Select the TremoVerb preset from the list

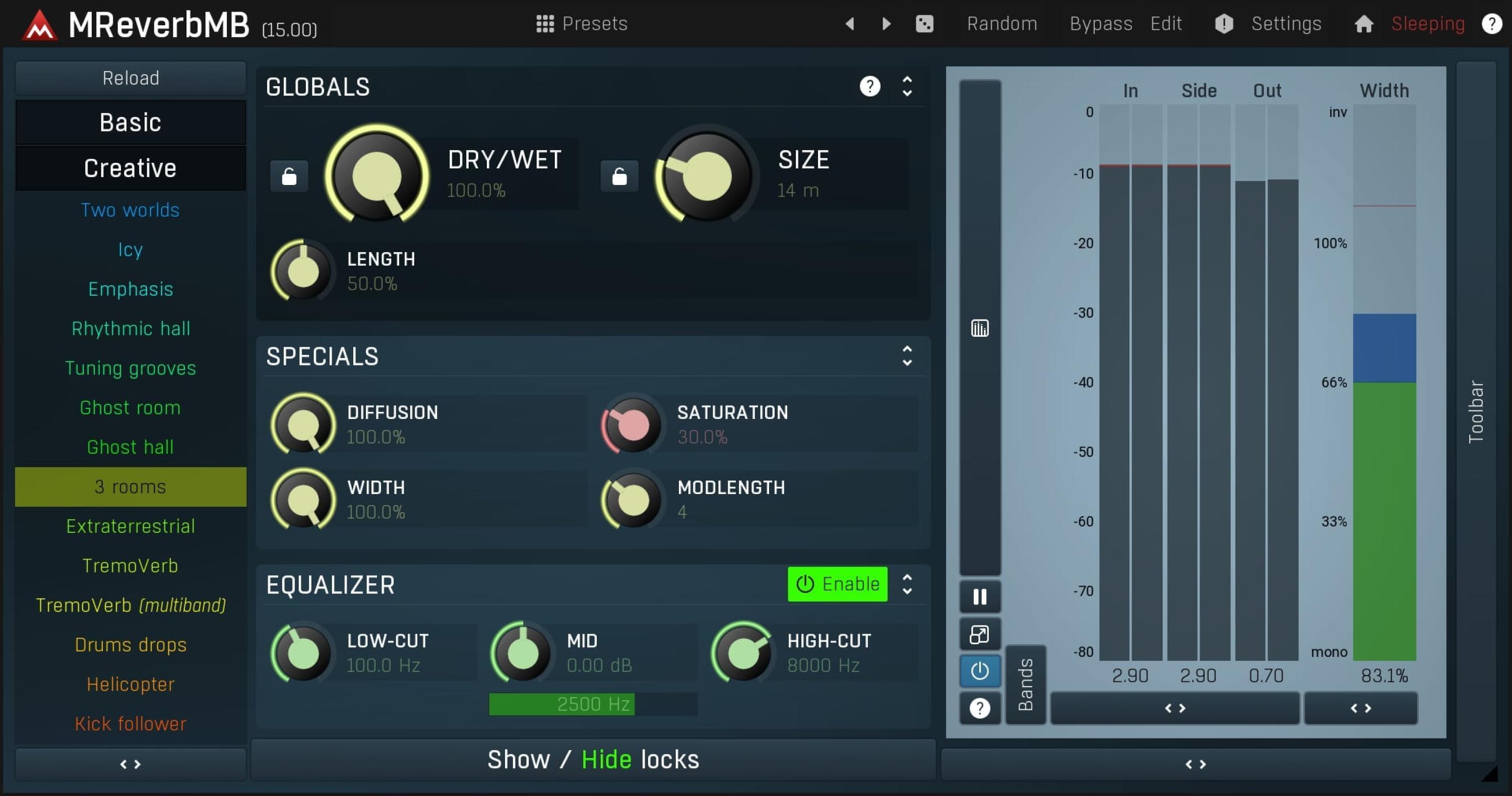[131, 565]
